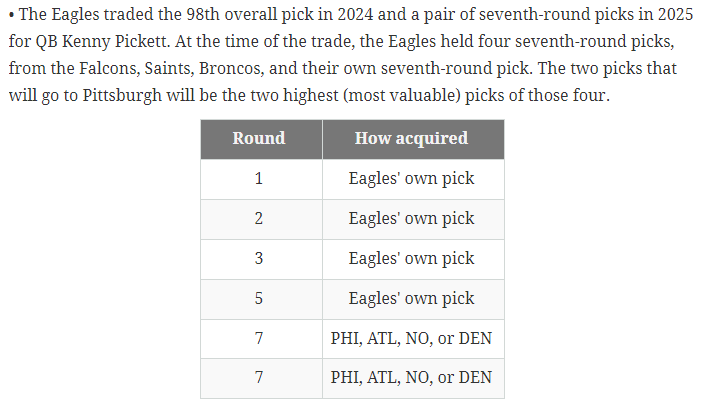This screenshot has height=405, width=708.
Task: Select the Round 3 number cell
Action: point(259,259)
